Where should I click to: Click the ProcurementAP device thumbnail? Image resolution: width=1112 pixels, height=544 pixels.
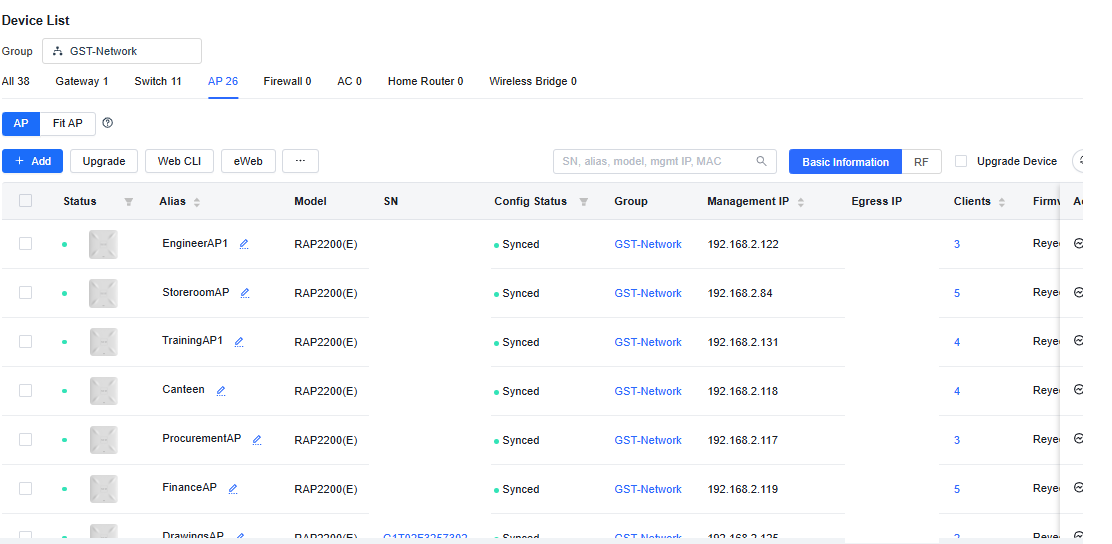pyautogui.click(x=103, y=440)
